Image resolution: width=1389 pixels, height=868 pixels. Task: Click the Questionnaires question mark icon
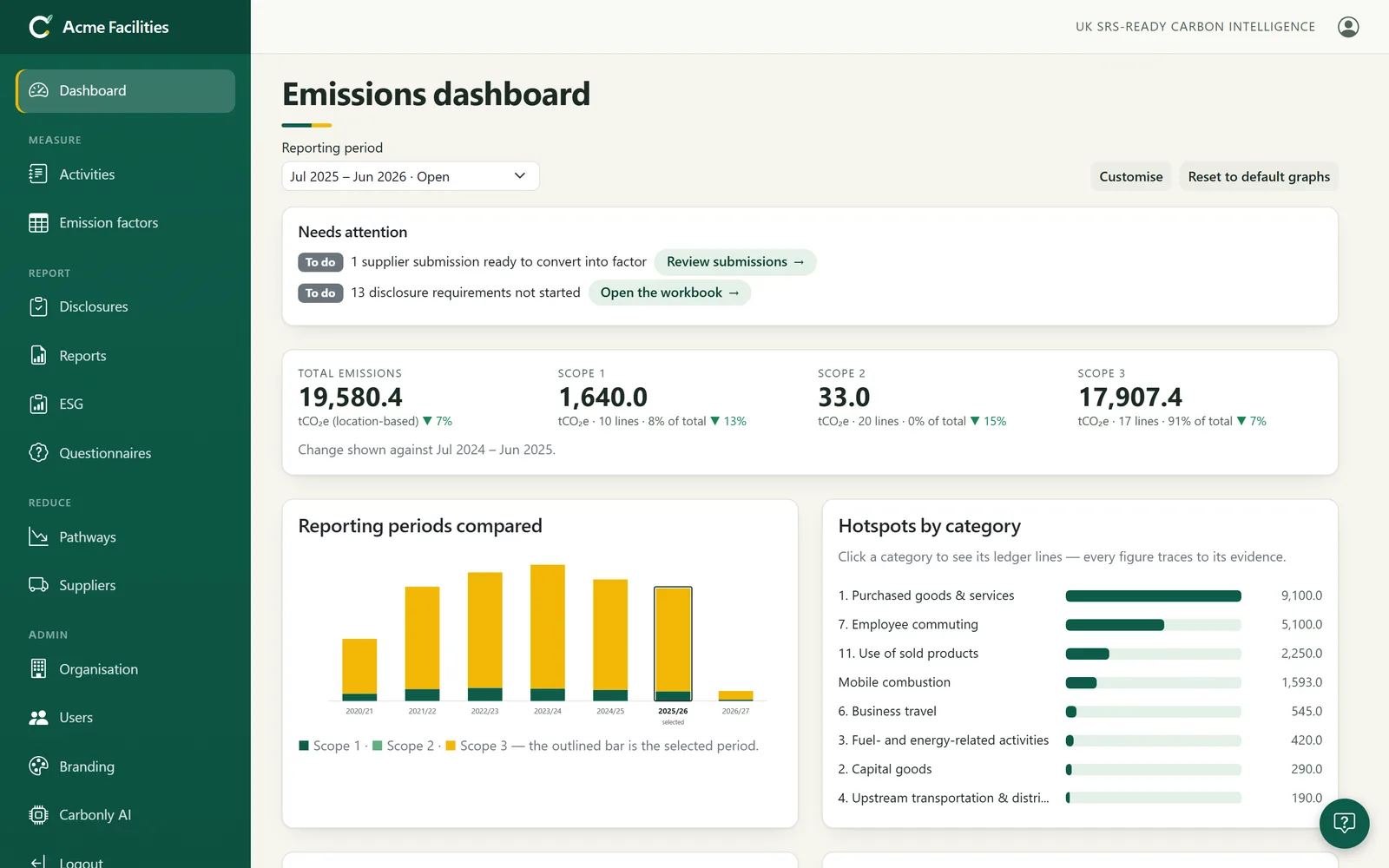38,452
